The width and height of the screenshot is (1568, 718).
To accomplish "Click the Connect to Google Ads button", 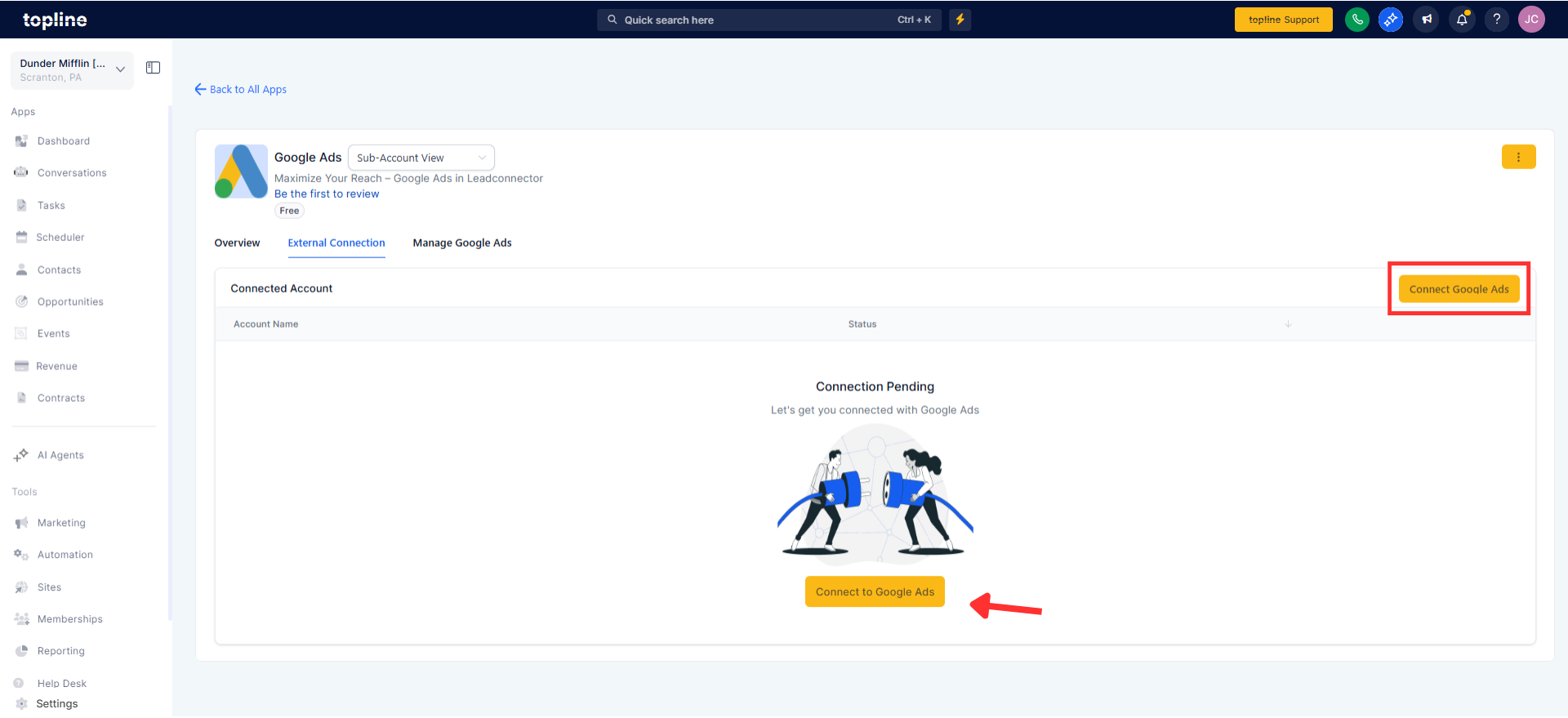I will point(875,592).
